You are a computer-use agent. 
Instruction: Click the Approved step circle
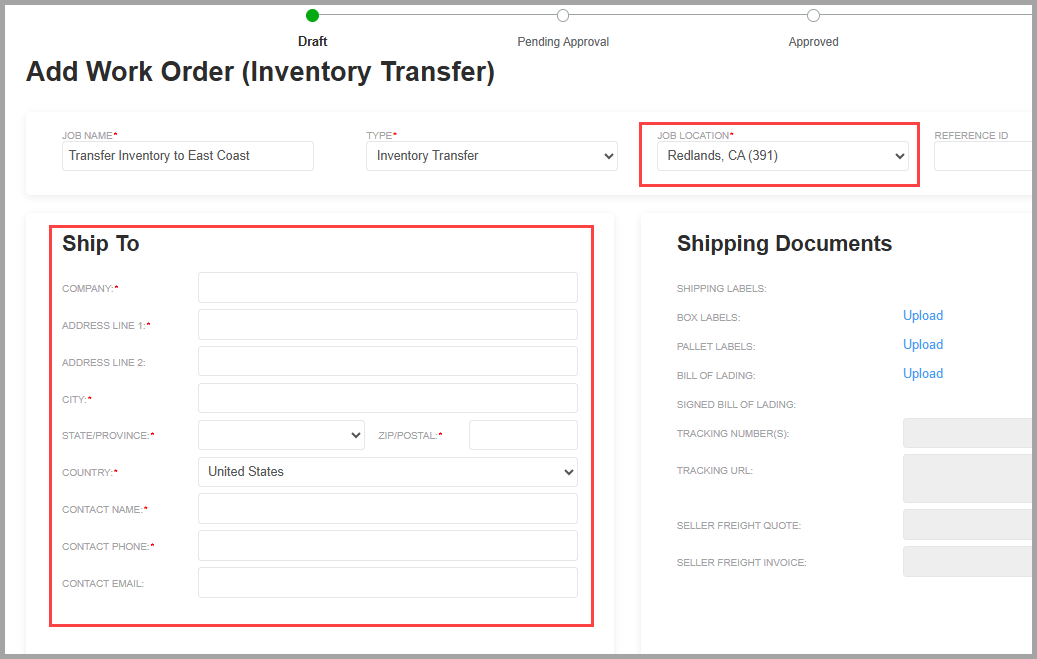(813, 15)
